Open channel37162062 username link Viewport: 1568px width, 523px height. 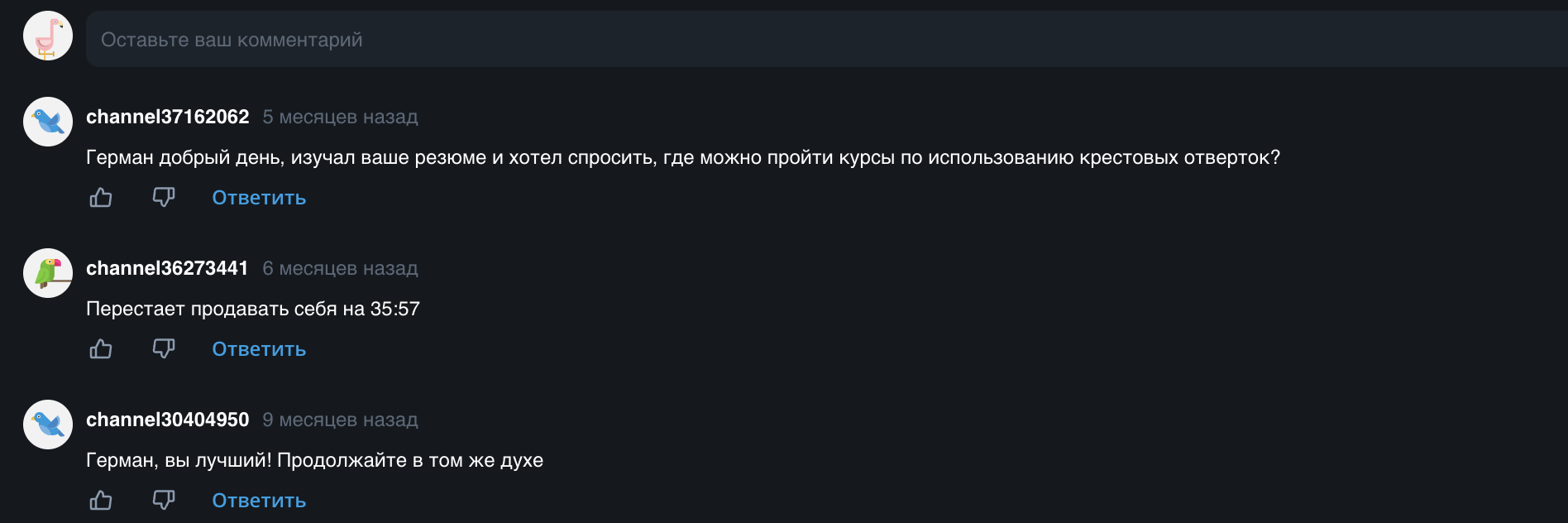[168, 118]
